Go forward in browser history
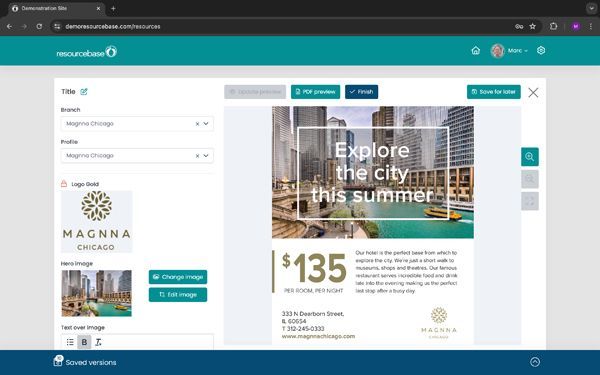This screenshot has width=600, height=375. click(x=24, y=26)
